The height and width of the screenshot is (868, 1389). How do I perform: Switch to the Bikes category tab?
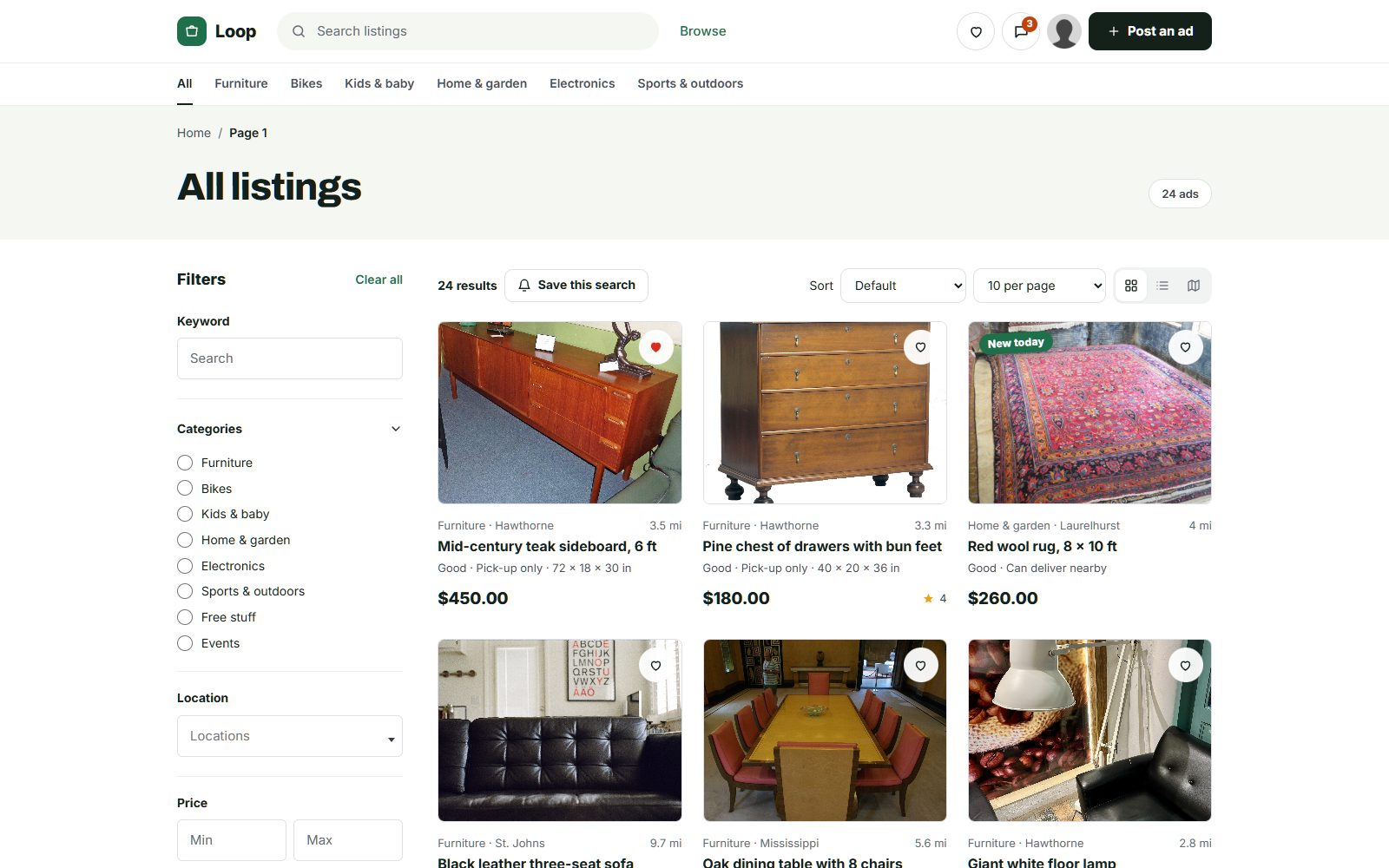(x=306, y=83)
